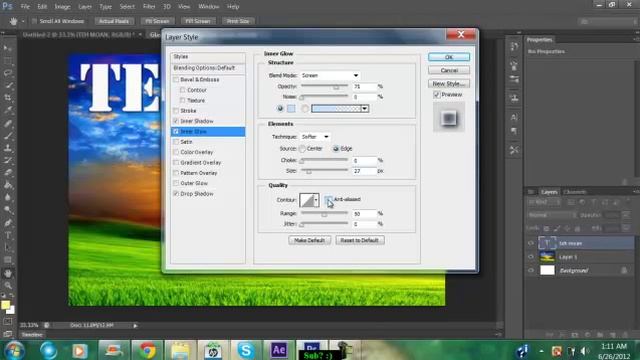Disable the Drop Shadow checkbox

click(x=176, y=193)
